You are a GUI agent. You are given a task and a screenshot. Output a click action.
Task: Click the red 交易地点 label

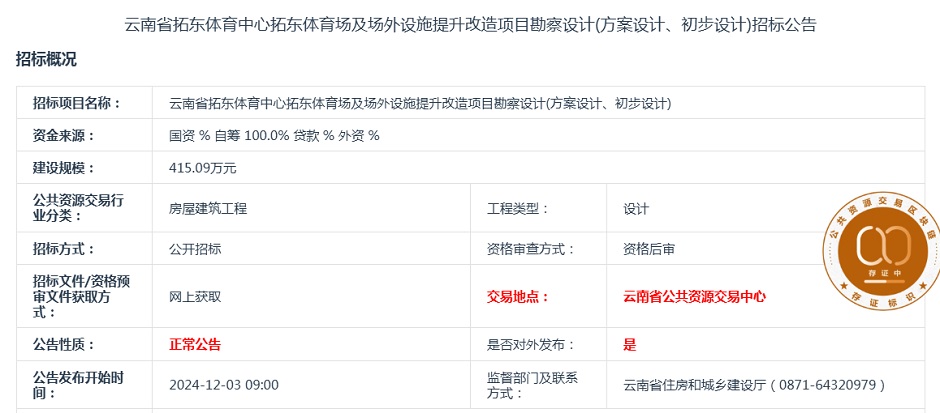coord(517,296)
